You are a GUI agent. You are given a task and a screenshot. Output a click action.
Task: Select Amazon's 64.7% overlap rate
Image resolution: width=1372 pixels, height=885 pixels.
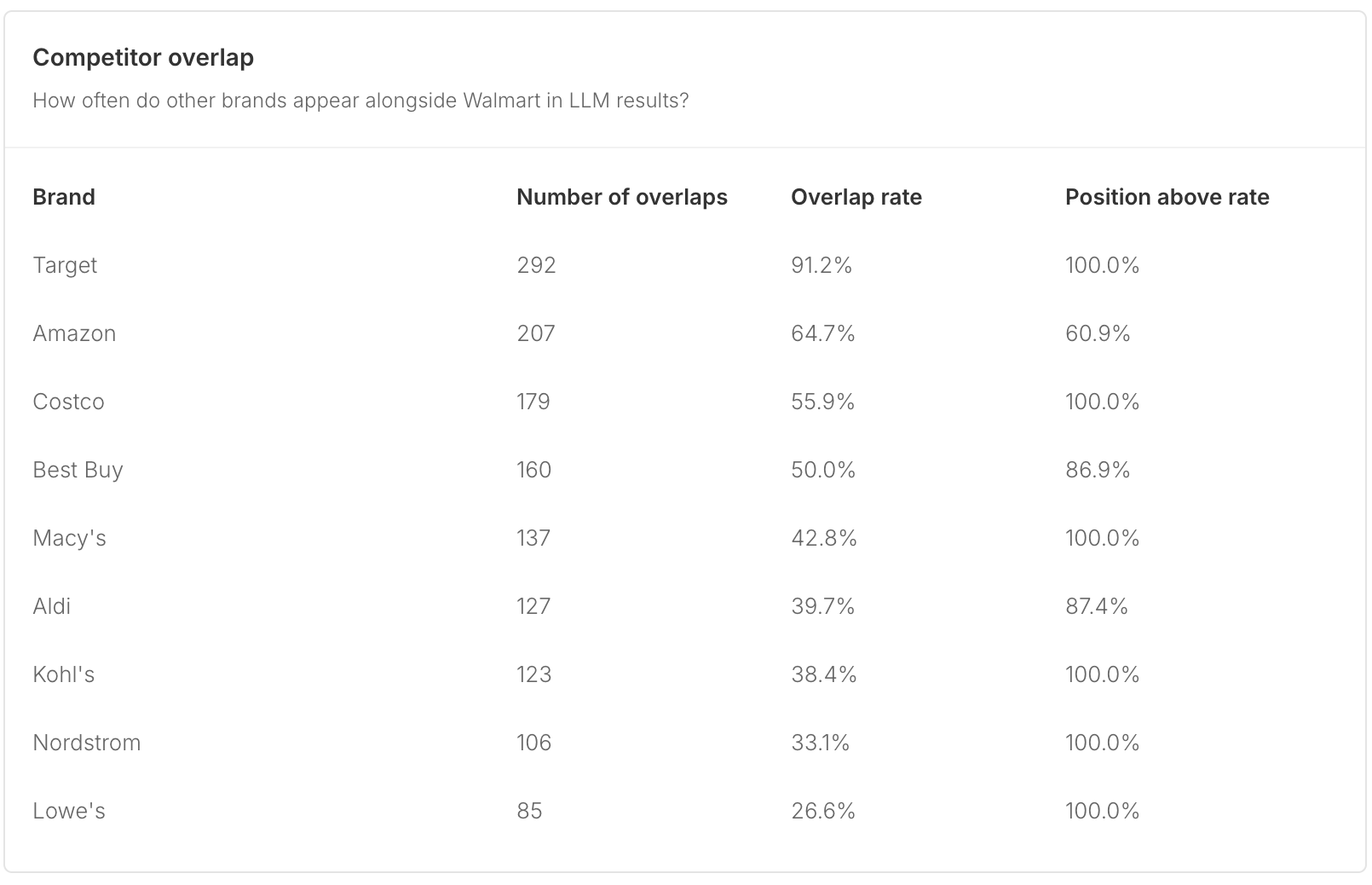823,333
